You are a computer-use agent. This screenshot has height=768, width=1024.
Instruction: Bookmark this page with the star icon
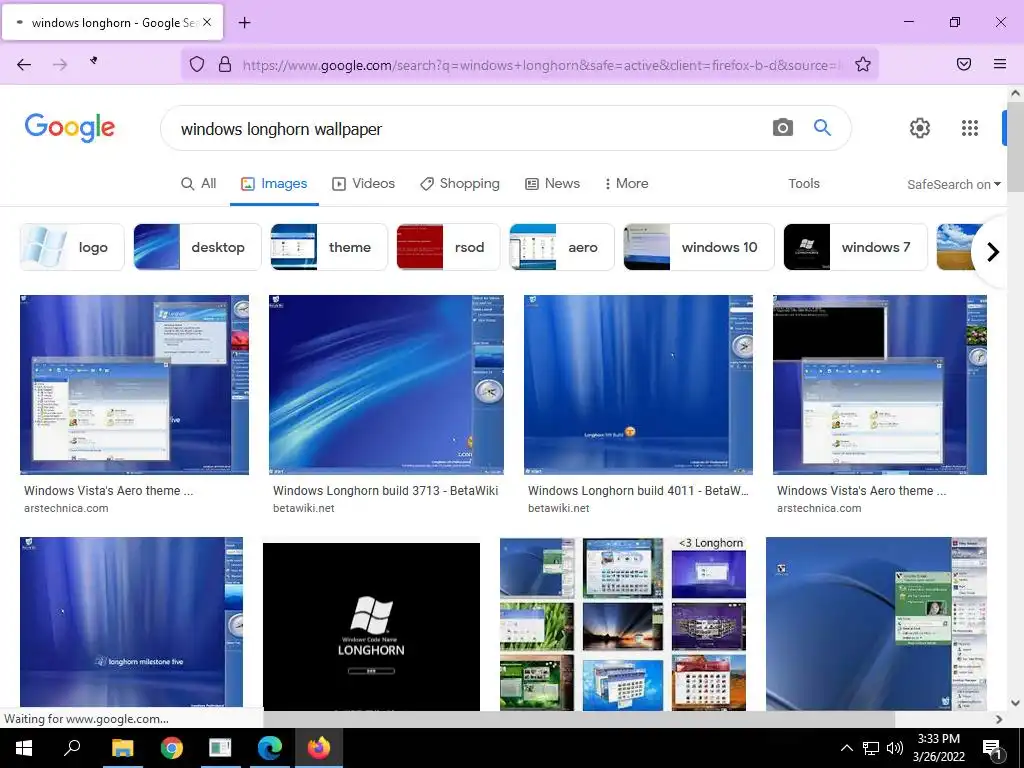pos(863,64)
